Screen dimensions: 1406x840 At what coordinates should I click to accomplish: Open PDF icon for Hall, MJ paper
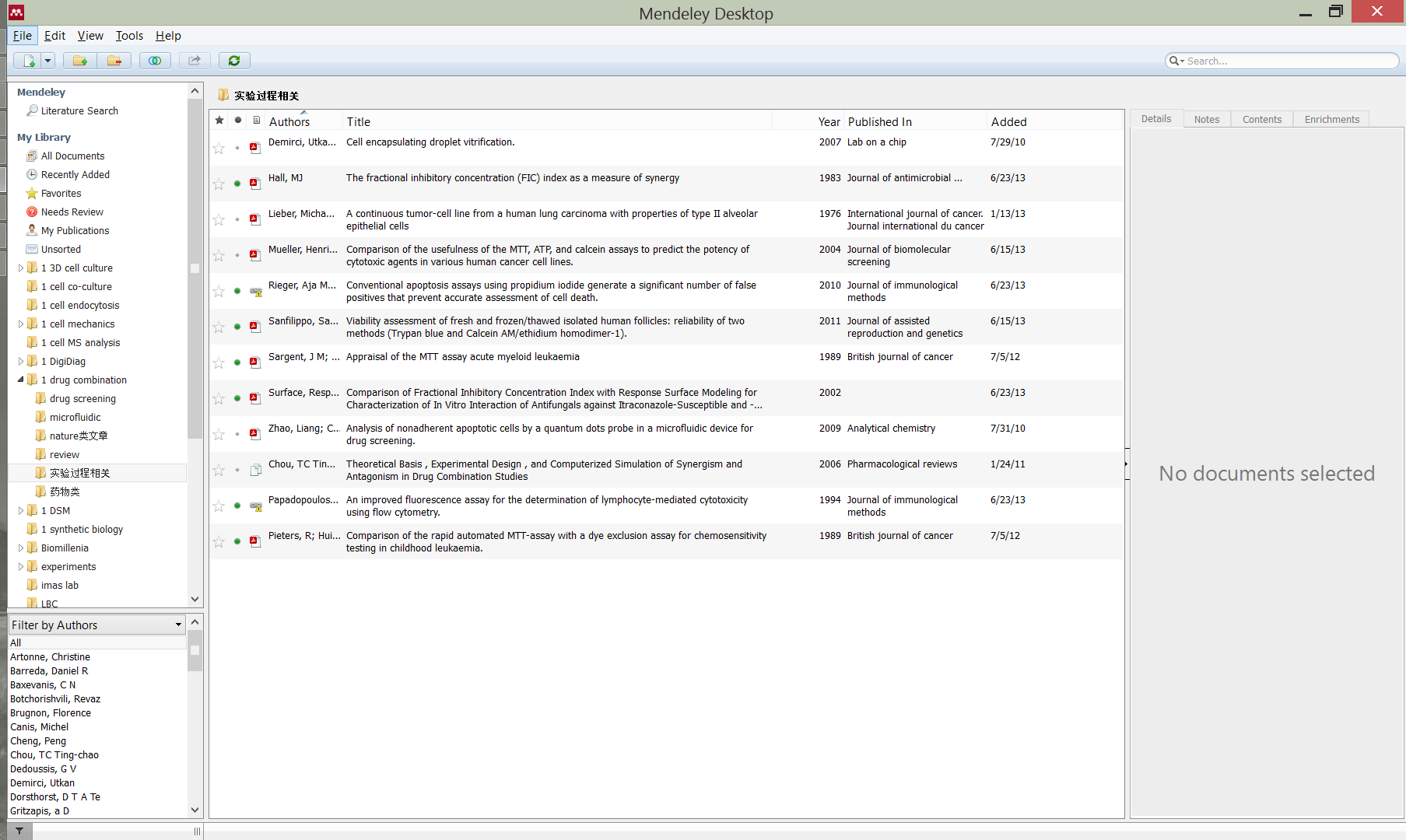(x=255, y=184)
